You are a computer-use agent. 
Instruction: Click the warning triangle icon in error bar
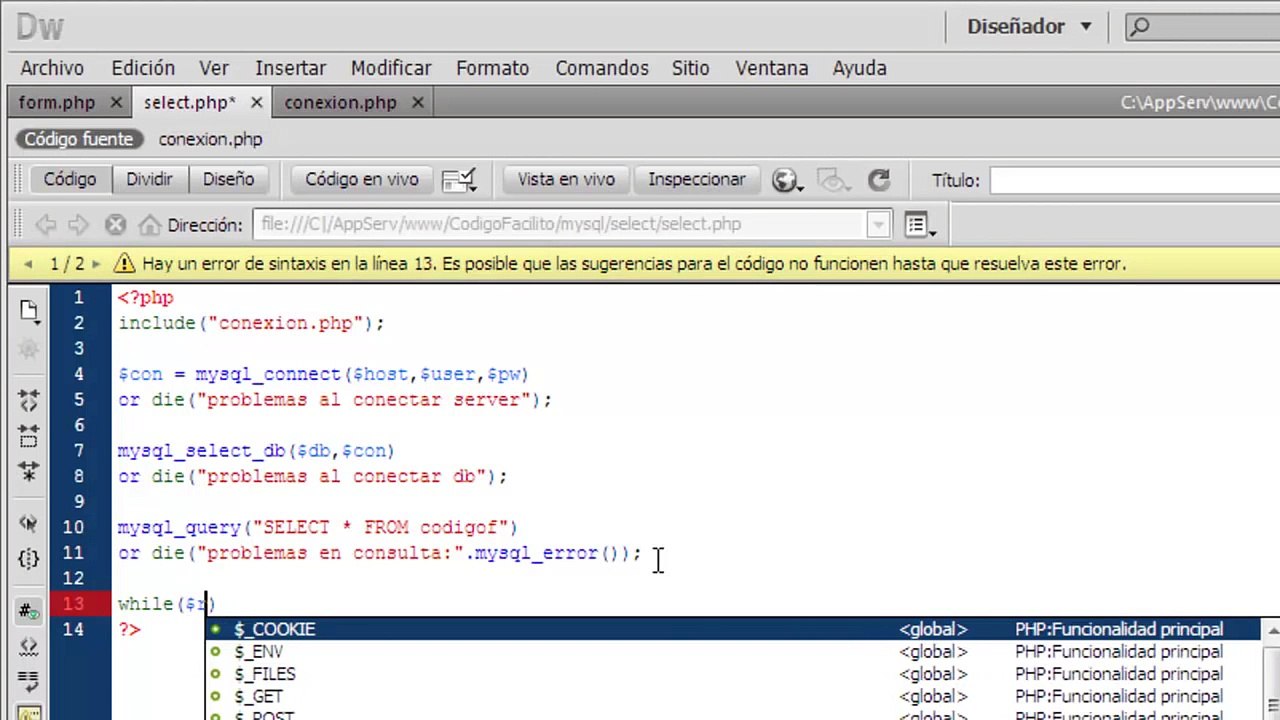[x=124, y=264]
